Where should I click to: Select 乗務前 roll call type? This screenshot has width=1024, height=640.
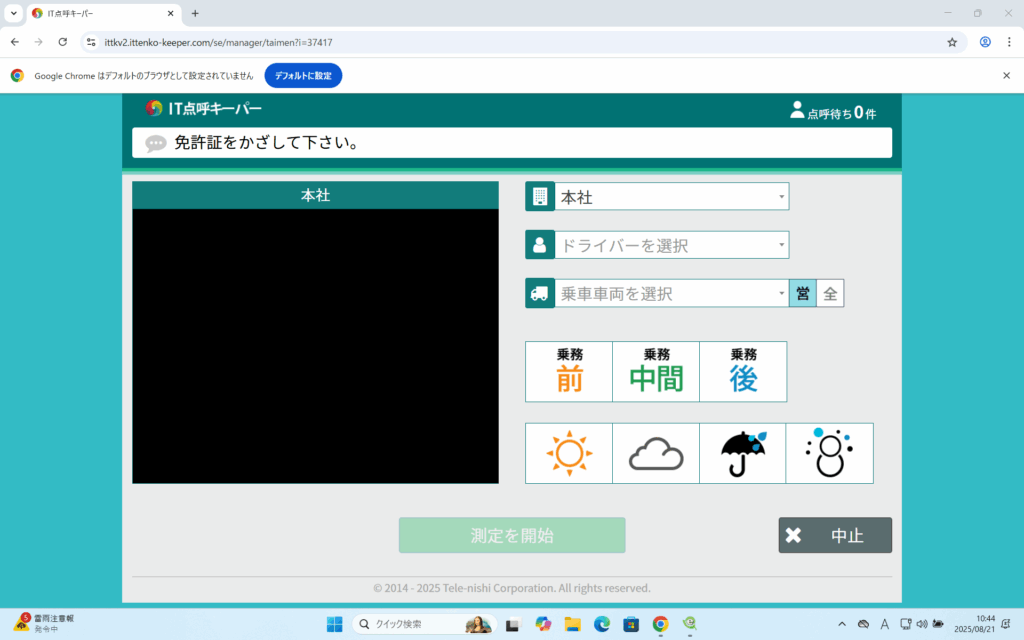pos(569,371)
